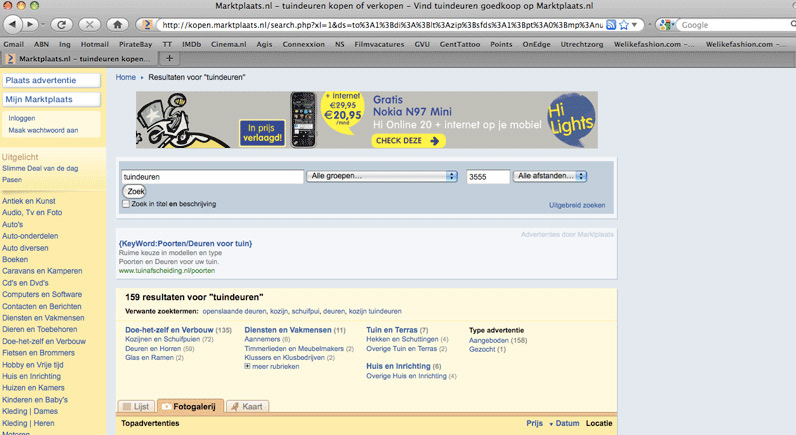796x435 pixels.
Task: Open Slimme Deal van de dag
Action: [x=40, y=169]
